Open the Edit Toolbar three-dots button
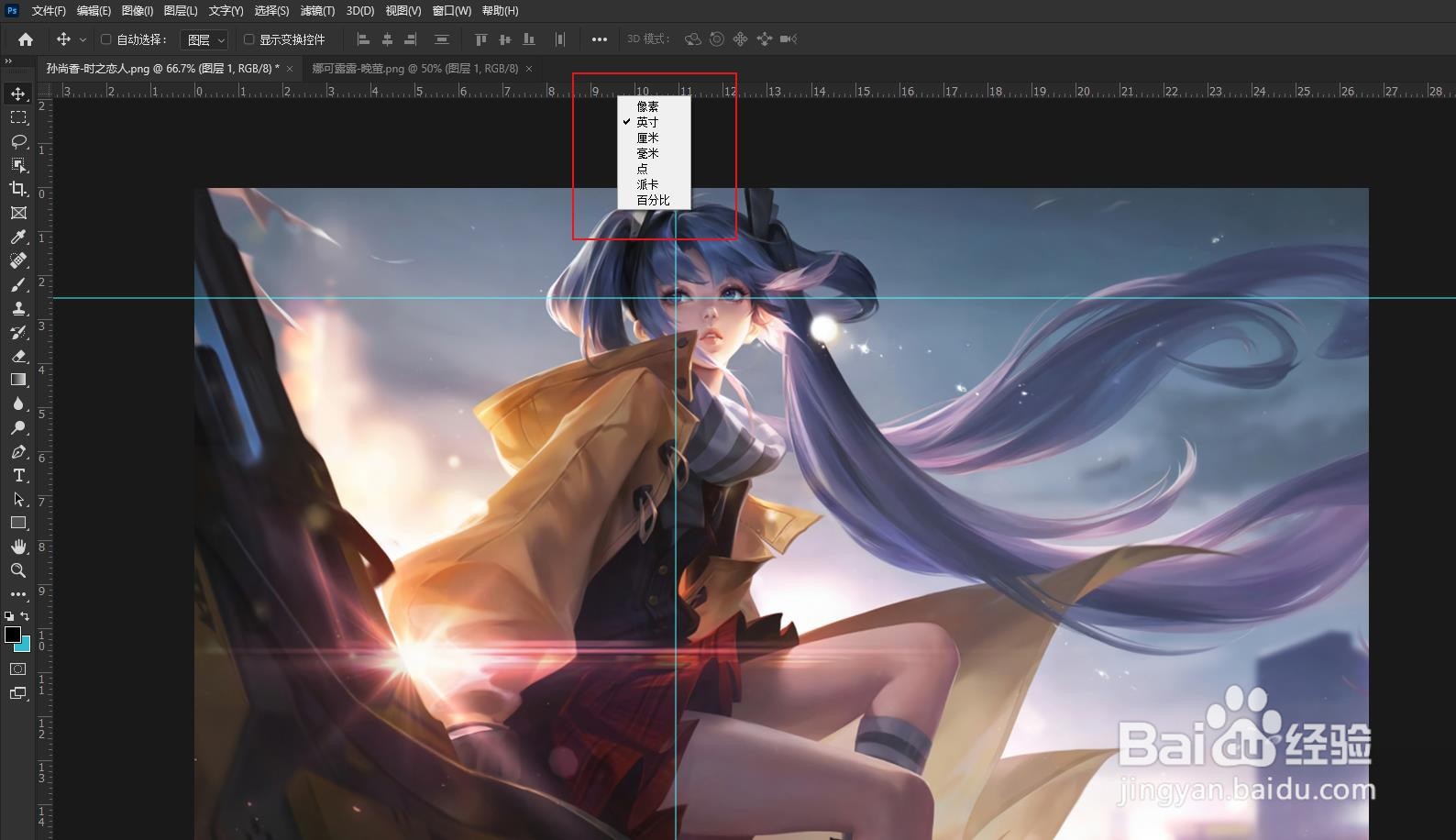The height and width of the screenshot is (840, 1456). (18, 594)
